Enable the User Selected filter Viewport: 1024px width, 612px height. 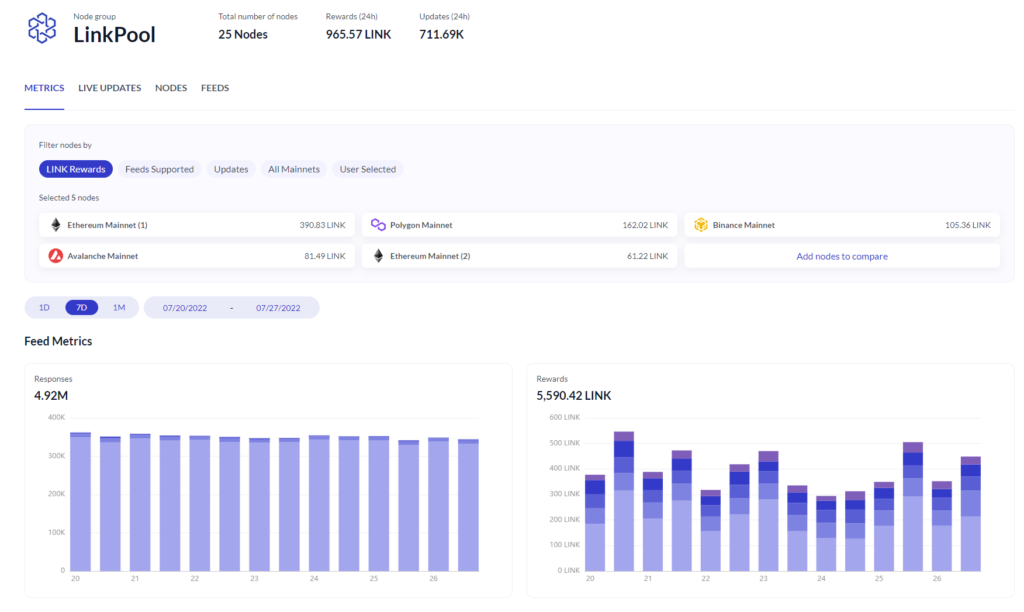click(x=366, y=168)
